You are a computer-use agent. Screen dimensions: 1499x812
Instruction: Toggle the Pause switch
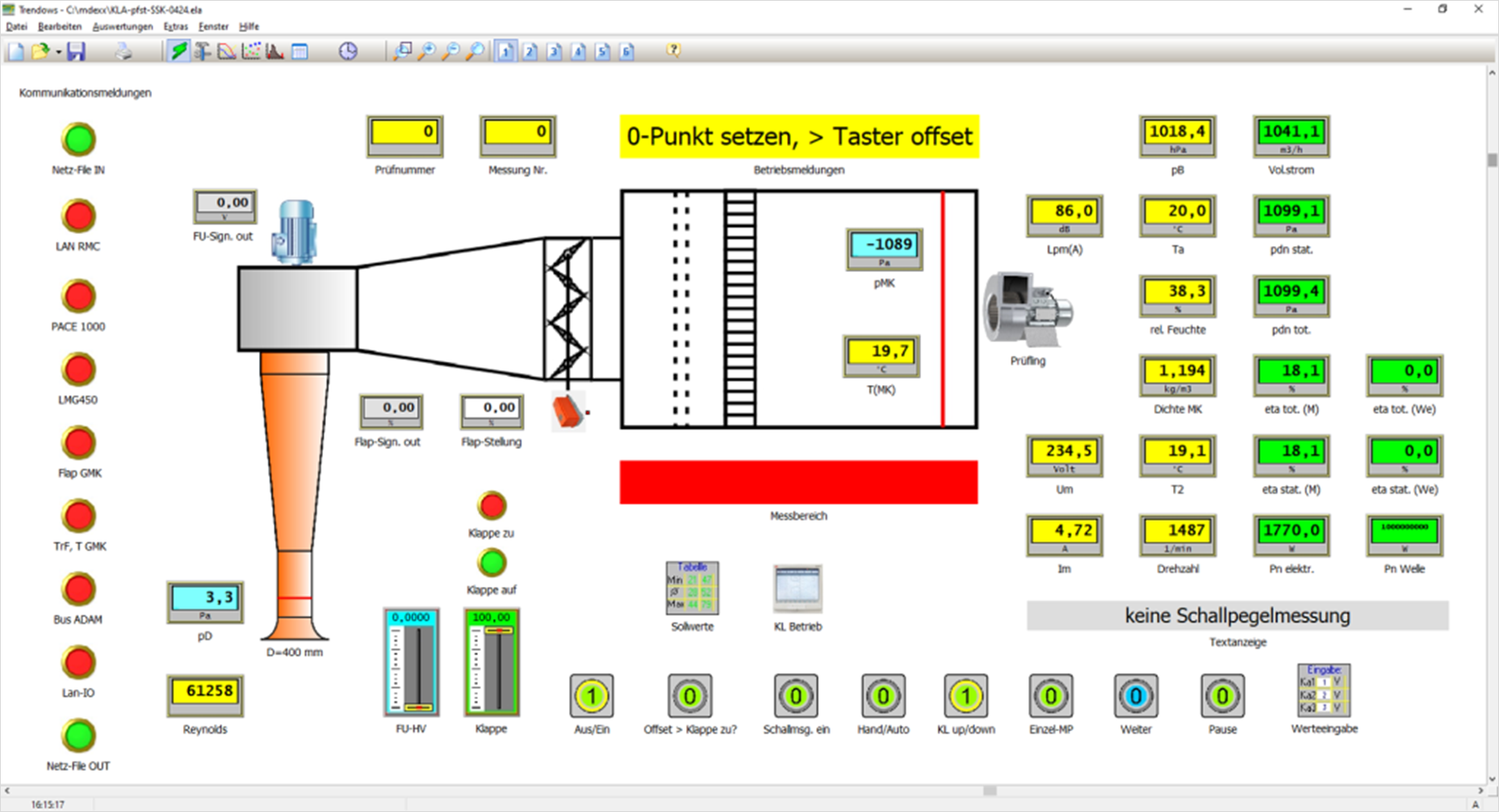pyautogui.click(x=1222, y=696)
